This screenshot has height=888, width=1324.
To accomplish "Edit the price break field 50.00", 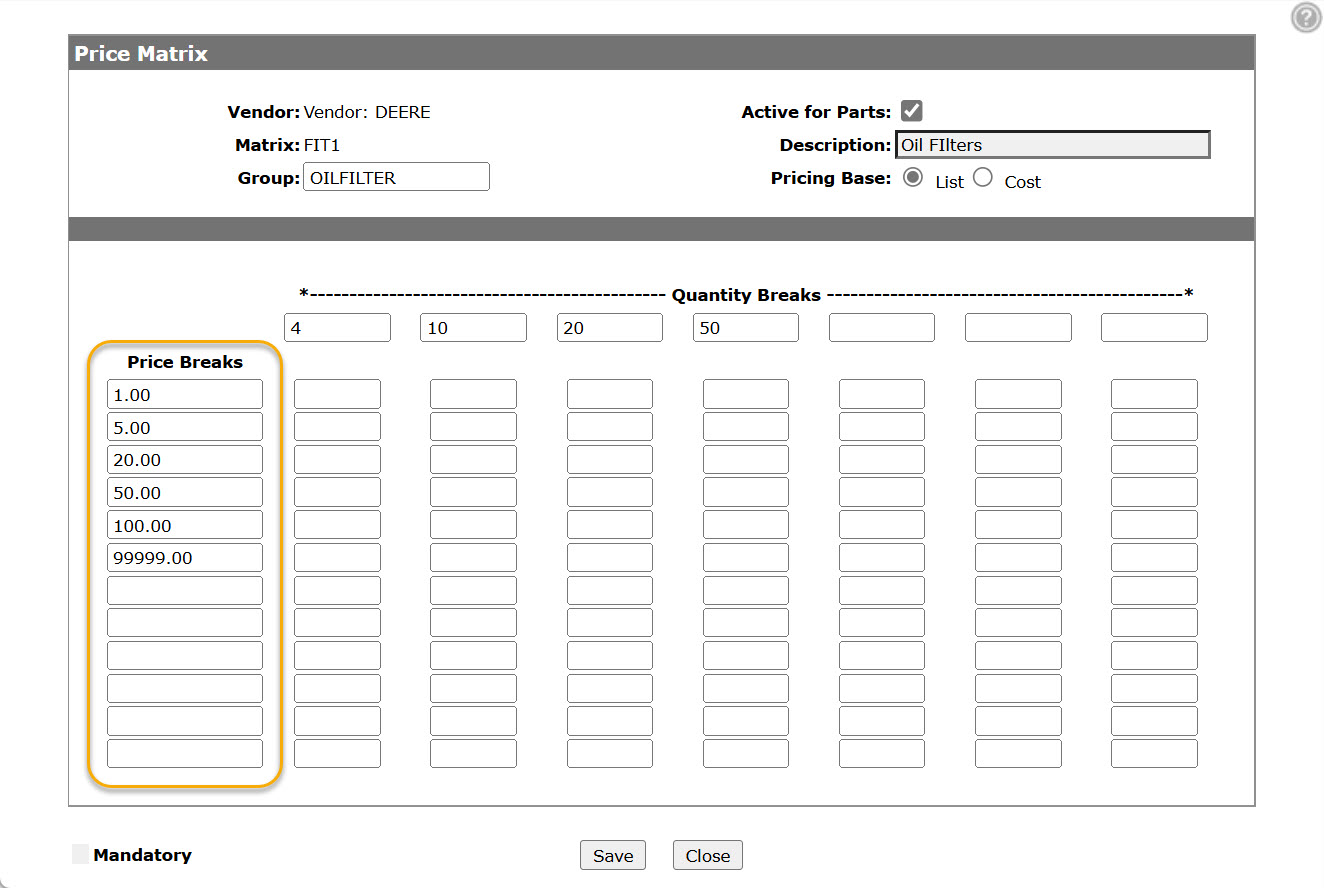I will click(x=185, y=492).
